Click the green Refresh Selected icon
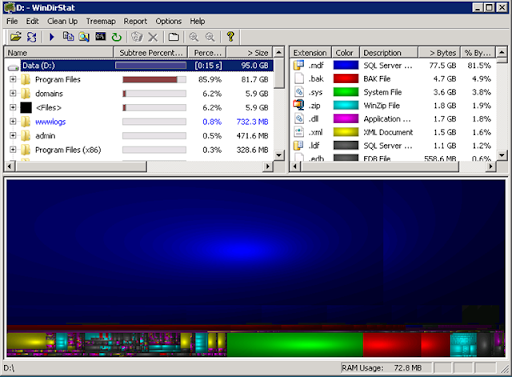This screenshot has width=512, height=377. pyautogui.click(x=116, y=37)
